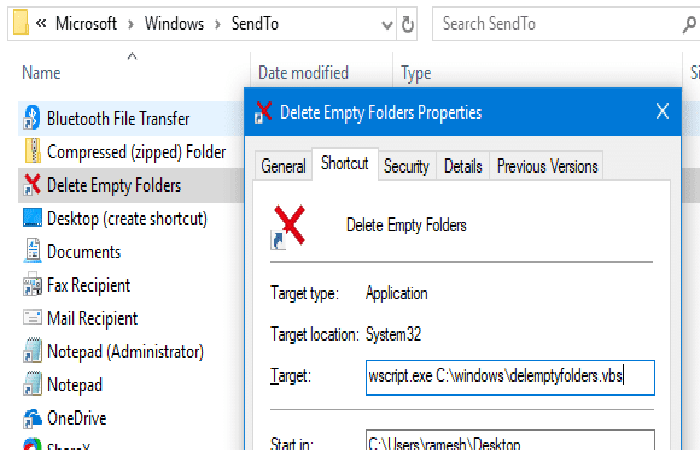Viewport: 700px width, 450px height.
Task: Open the Previous Versions tab
Action: [547, 166]
